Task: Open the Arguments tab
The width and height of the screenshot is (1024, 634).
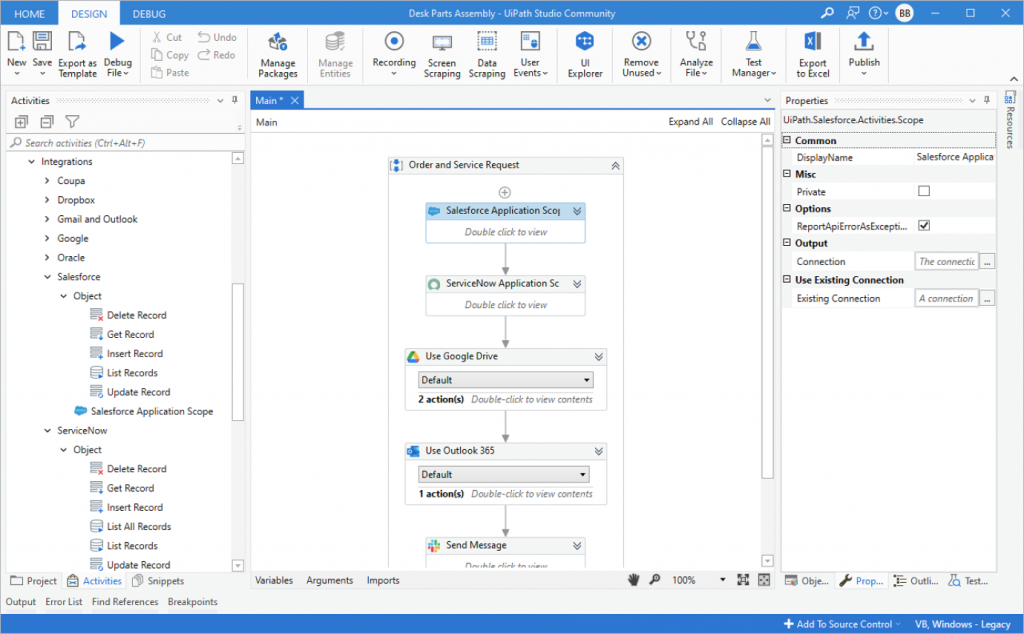Action: [329, 580]
